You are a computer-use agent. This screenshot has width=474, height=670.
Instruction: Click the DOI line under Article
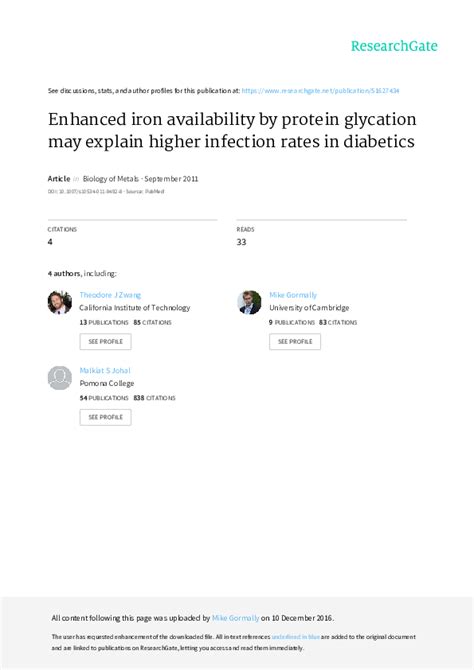pyautogui.click(x=106, y=191)
